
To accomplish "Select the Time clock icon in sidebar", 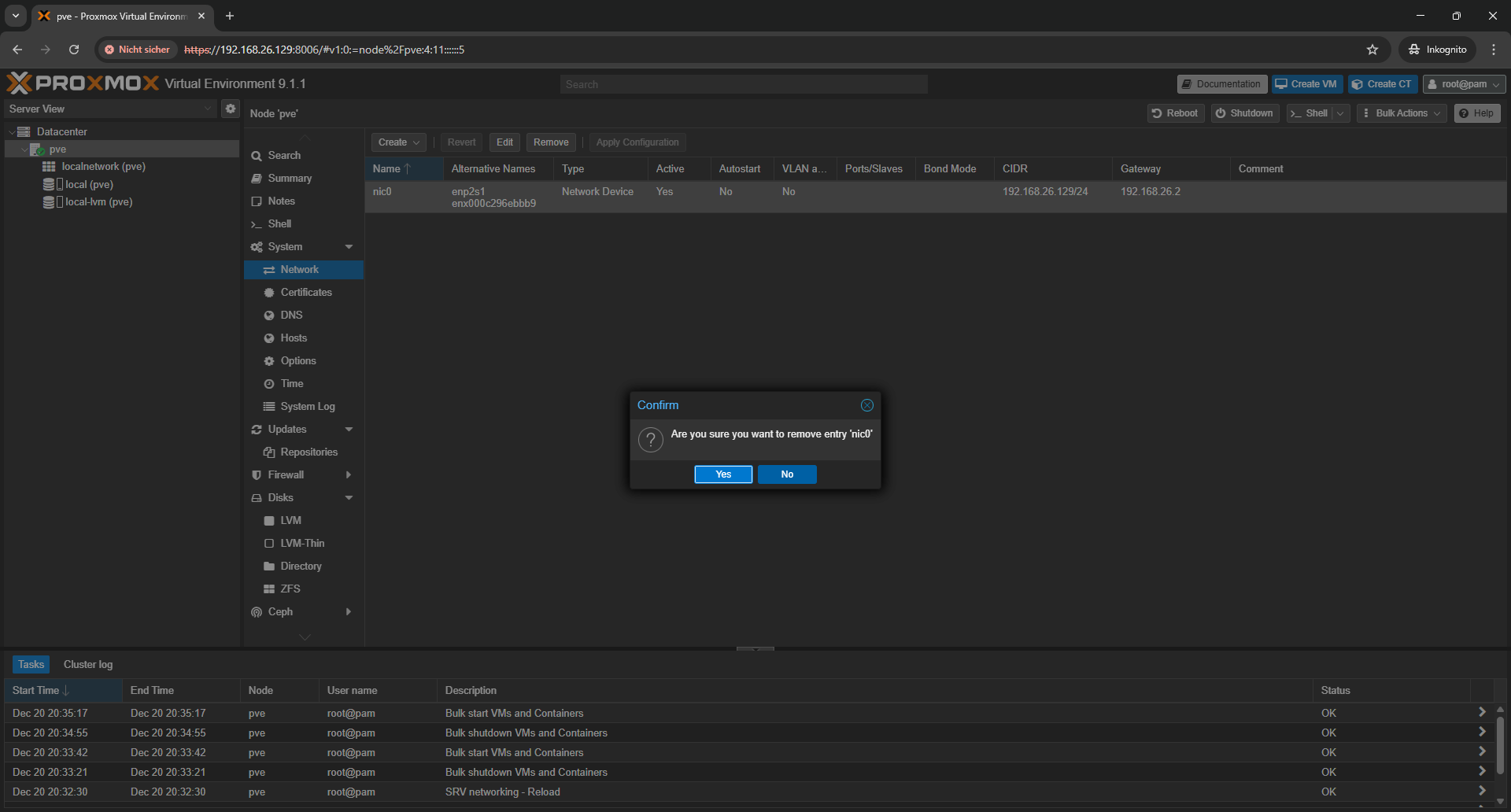I will pos(269,384).
